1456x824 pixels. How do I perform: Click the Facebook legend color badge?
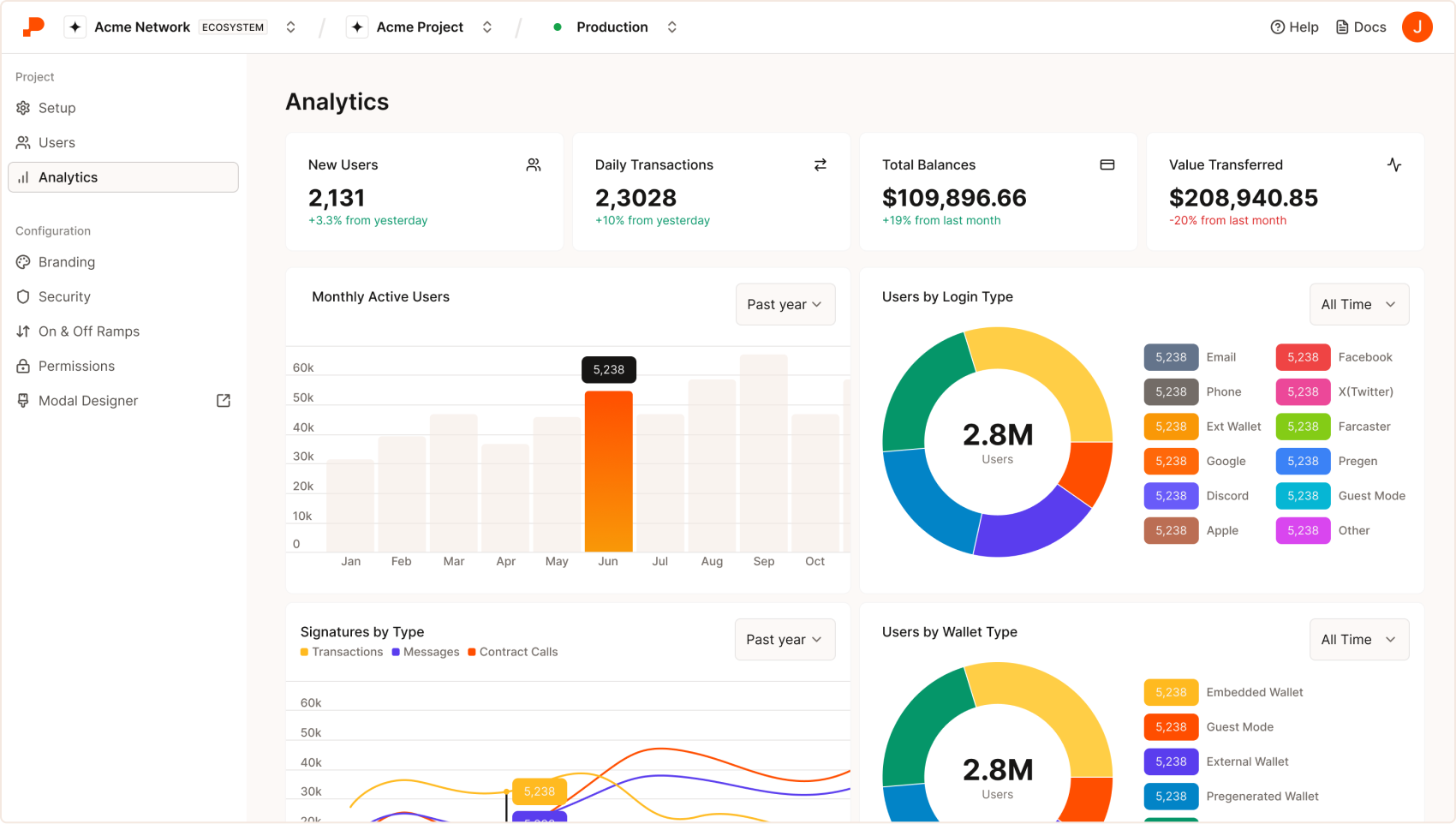tap(1303, 357)
